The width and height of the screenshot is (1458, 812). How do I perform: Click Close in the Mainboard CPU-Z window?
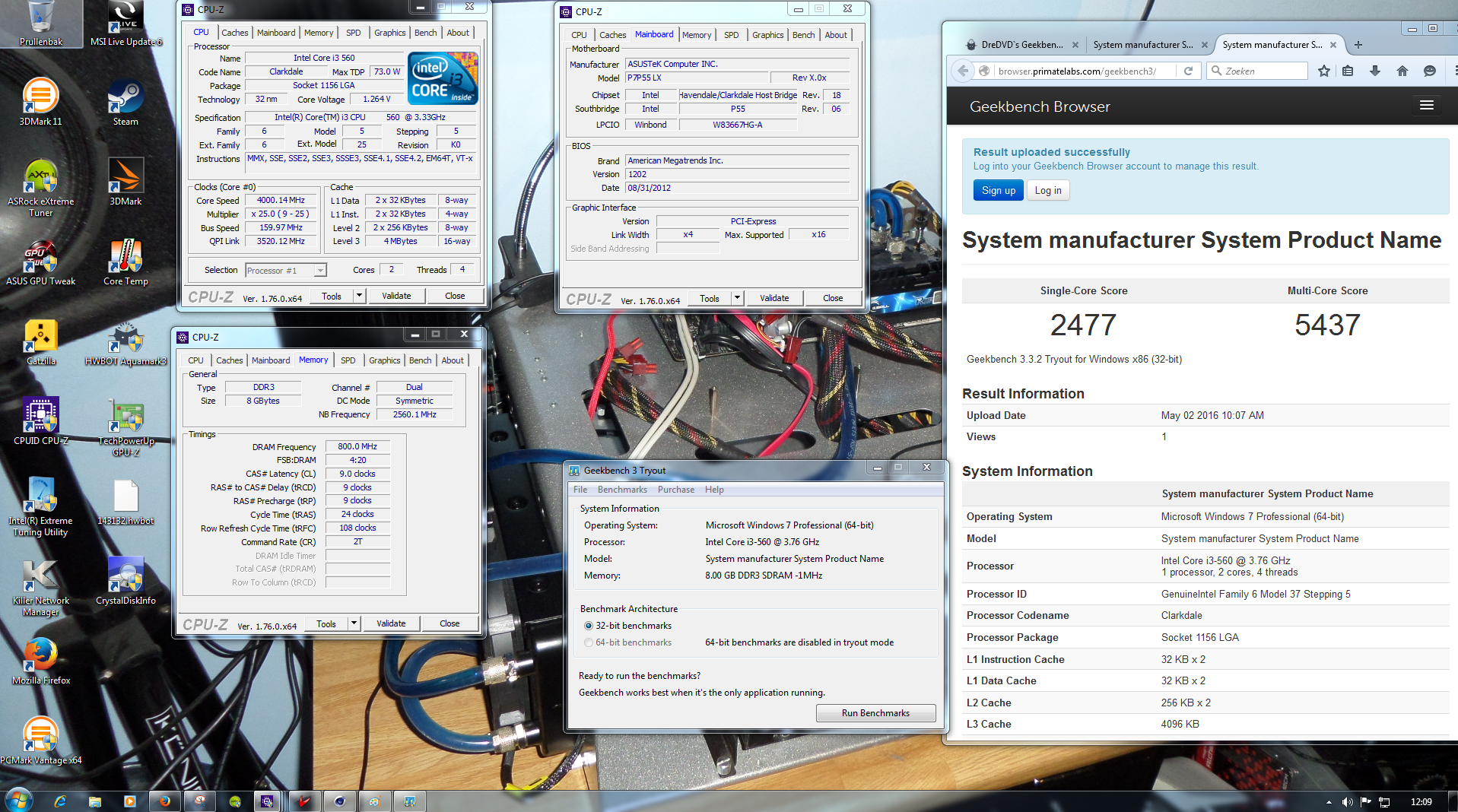point(833,298)
